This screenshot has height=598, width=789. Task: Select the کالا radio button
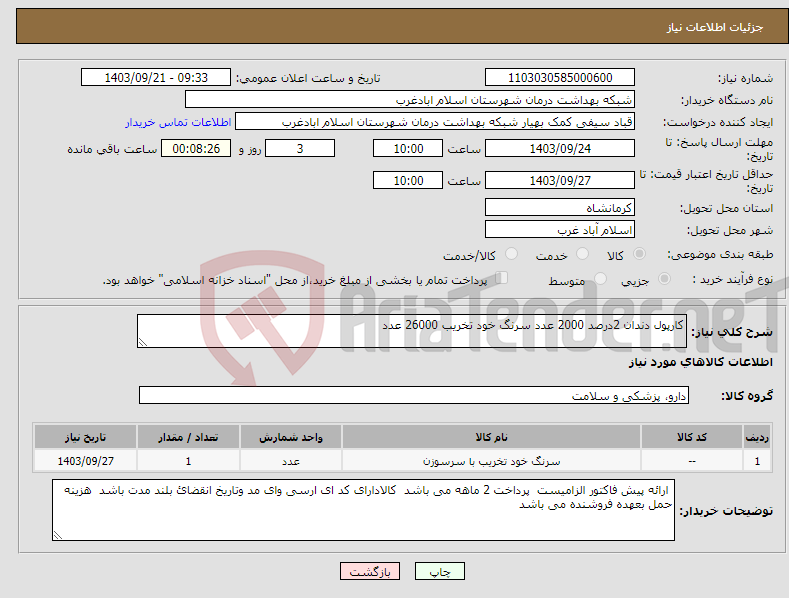tap(639, 254)
